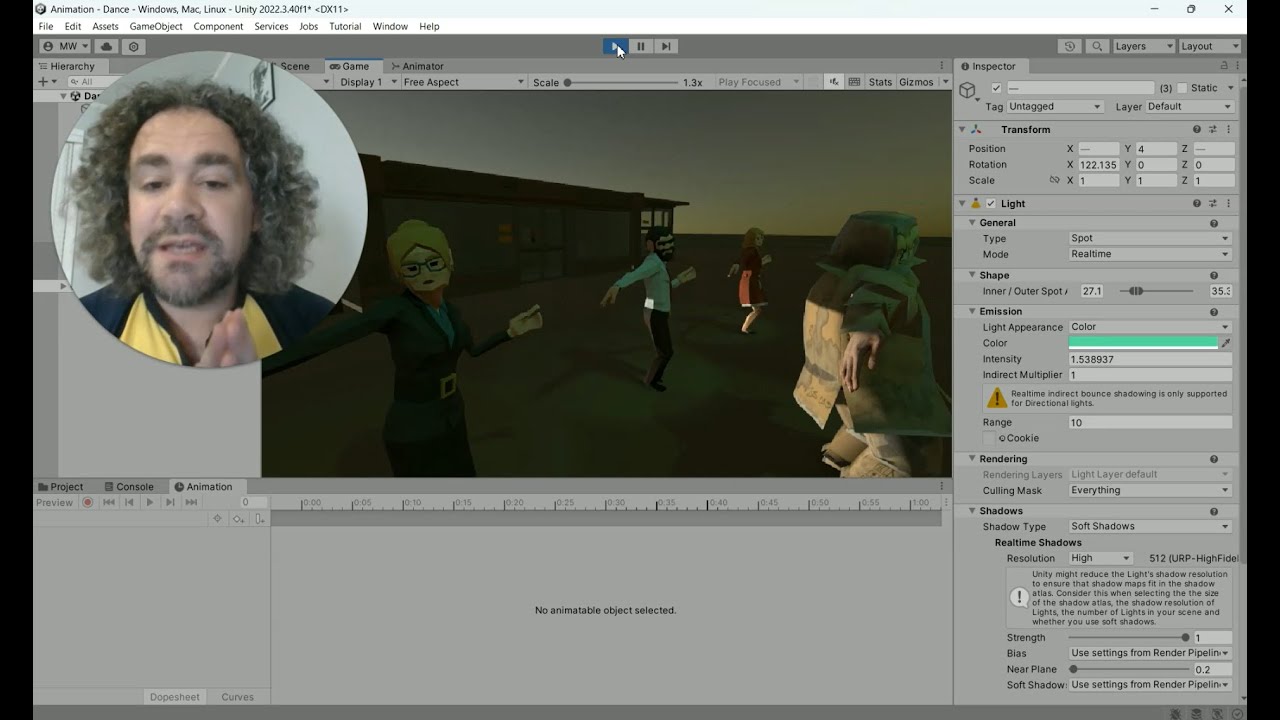The width and height of the screenshot is (1280, 720).
Task: Adjust the shadow Strength slider
Action: click(x=1128, y=637)
